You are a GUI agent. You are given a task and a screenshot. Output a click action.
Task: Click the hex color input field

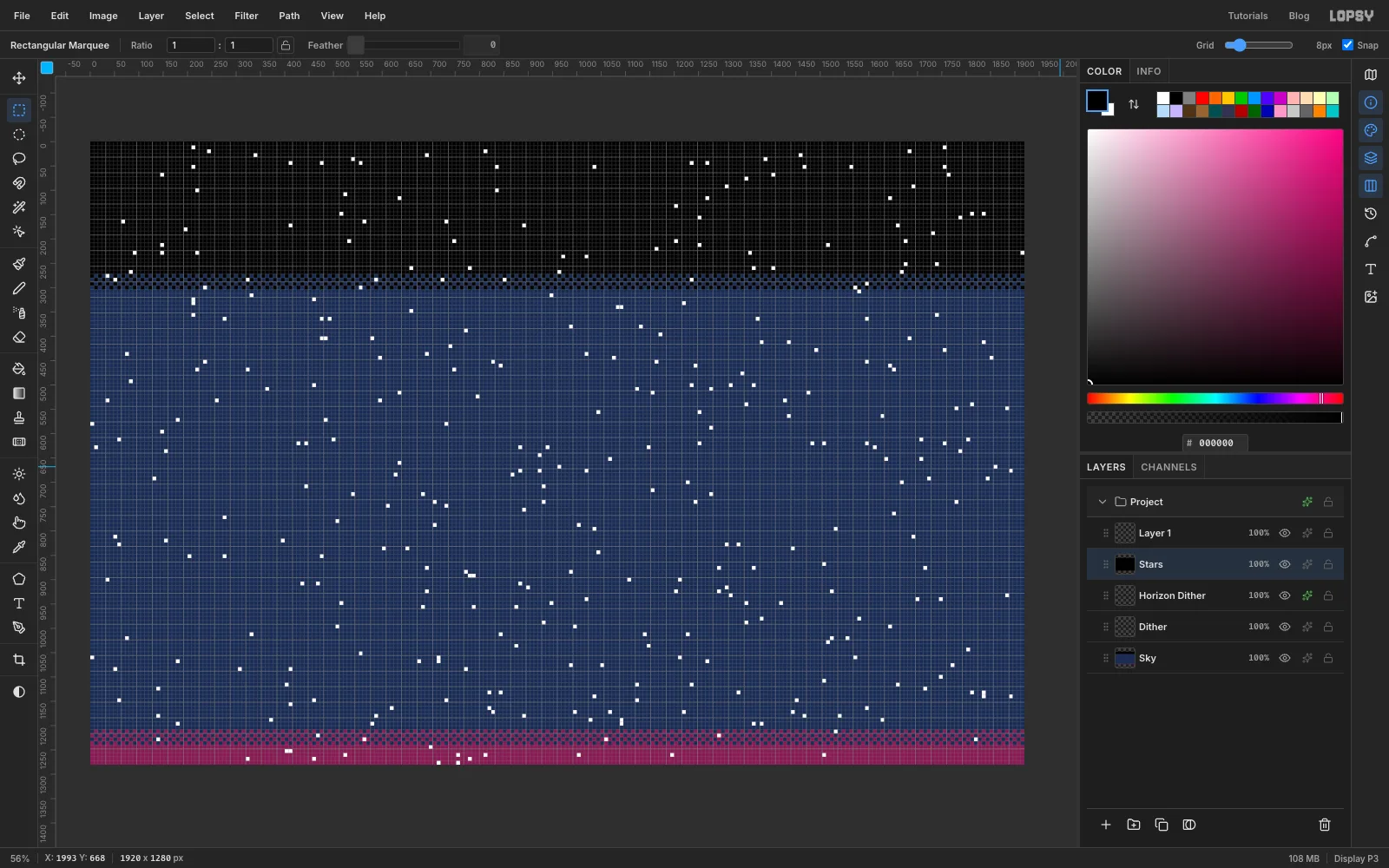point(1215,443)
